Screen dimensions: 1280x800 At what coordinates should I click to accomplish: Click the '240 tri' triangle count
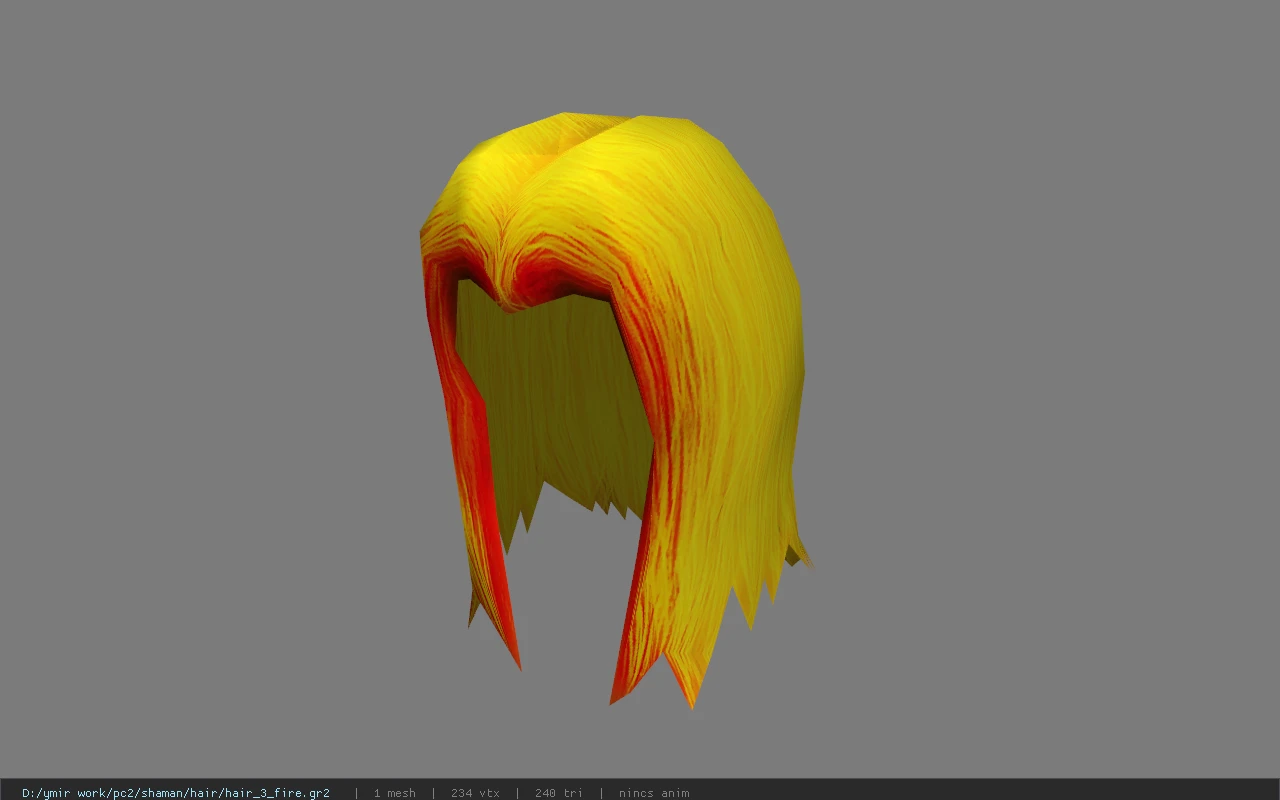point(558,793)
